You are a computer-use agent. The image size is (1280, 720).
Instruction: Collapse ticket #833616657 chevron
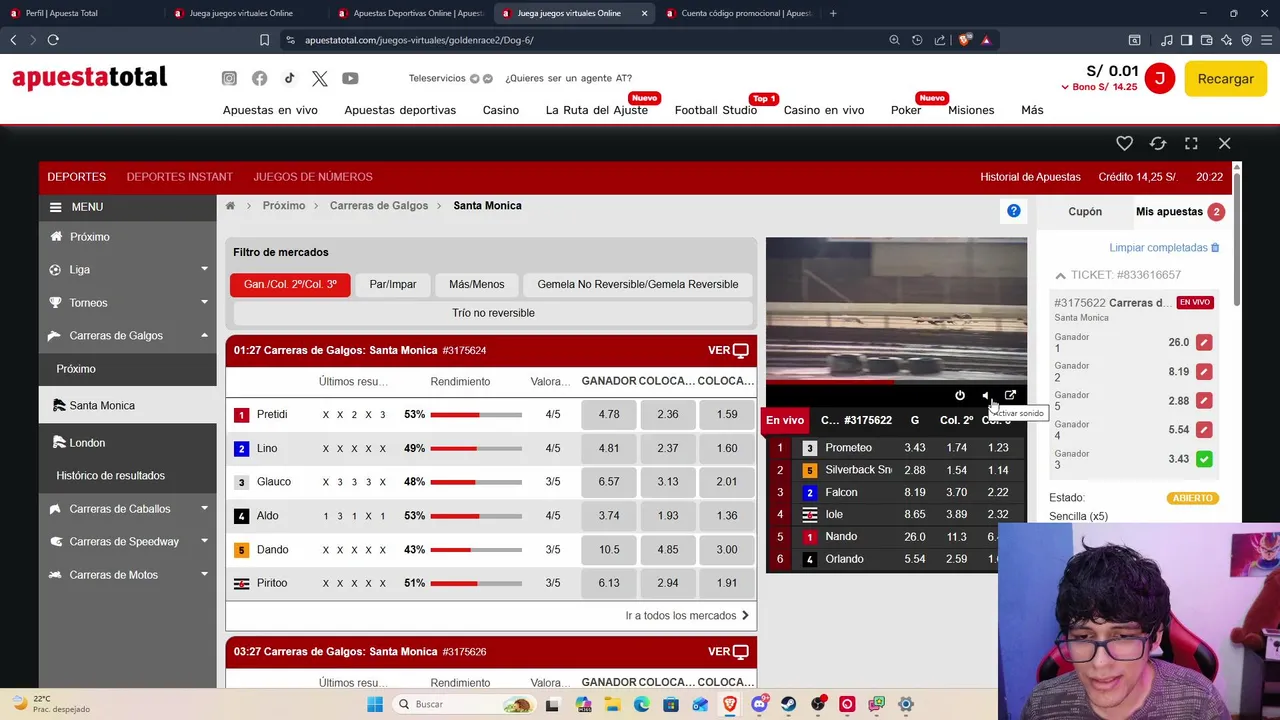click(x=1060, y=275)
